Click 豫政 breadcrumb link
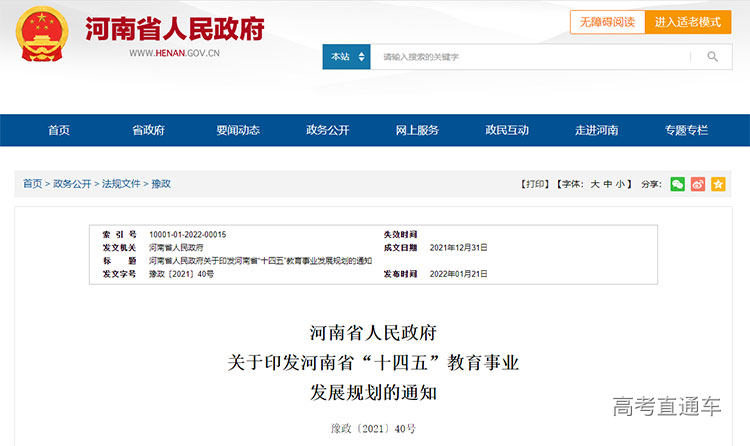Screen dimensions: 750x446 (161, 184)
